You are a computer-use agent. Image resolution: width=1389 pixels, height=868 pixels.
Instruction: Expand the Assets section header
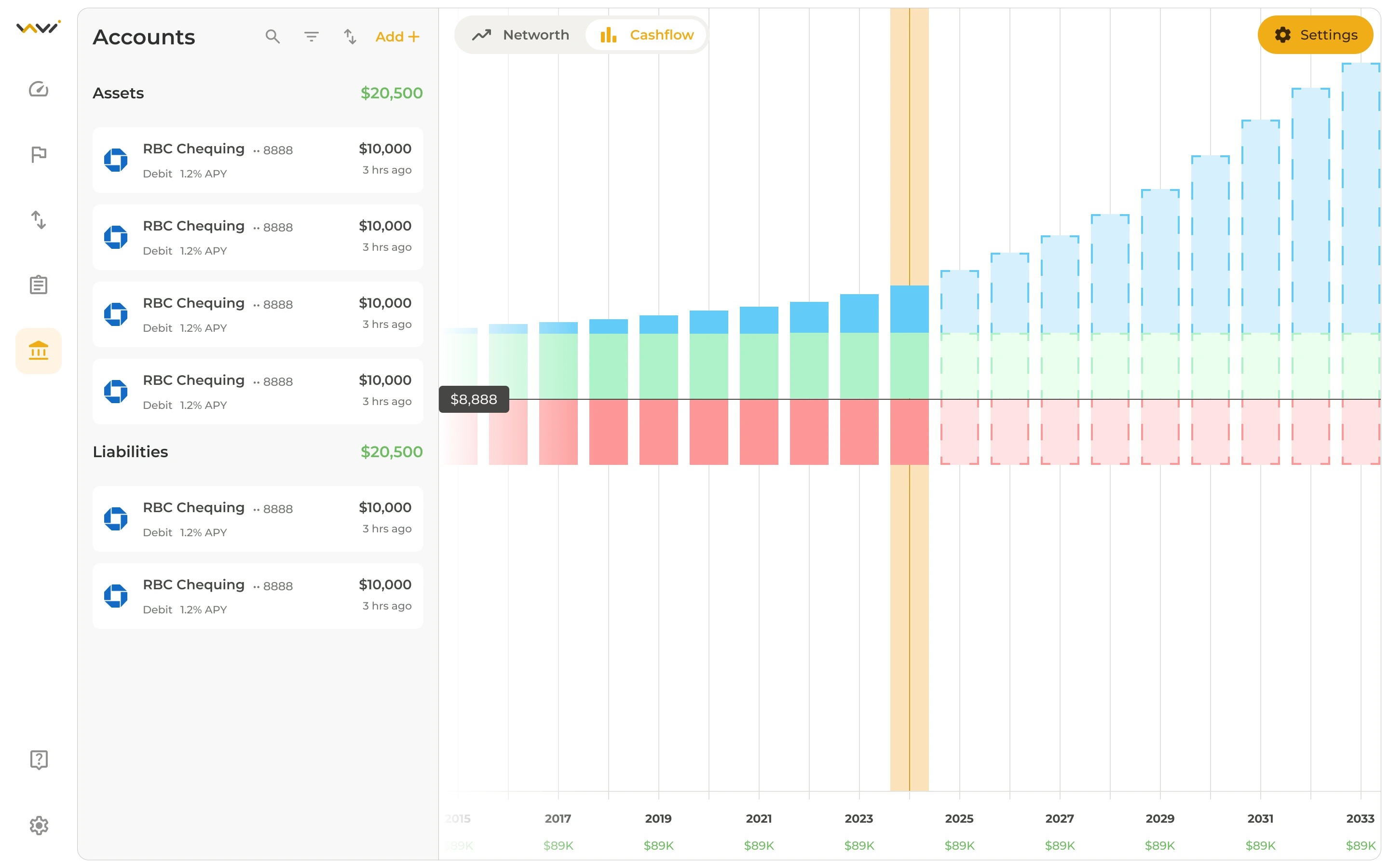coord(118,93)
